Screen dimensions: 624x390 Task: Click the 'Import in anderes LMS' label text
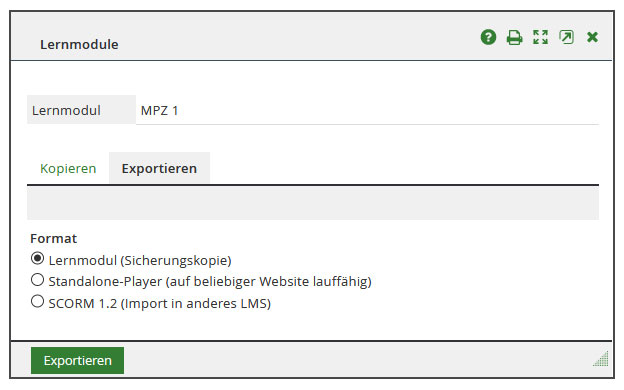[x=195, y=304]
